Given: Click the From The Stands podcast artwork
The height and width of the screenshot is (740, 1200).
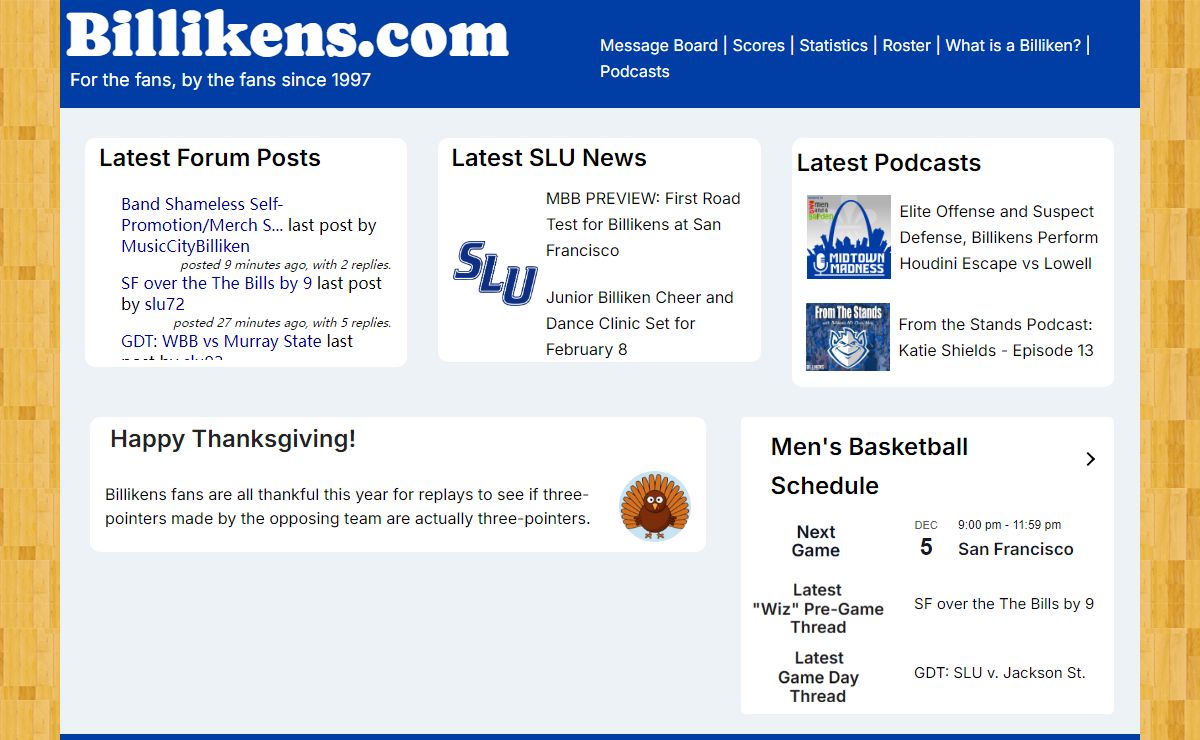Looking at the screenshot, I should [x=848, y=337].
